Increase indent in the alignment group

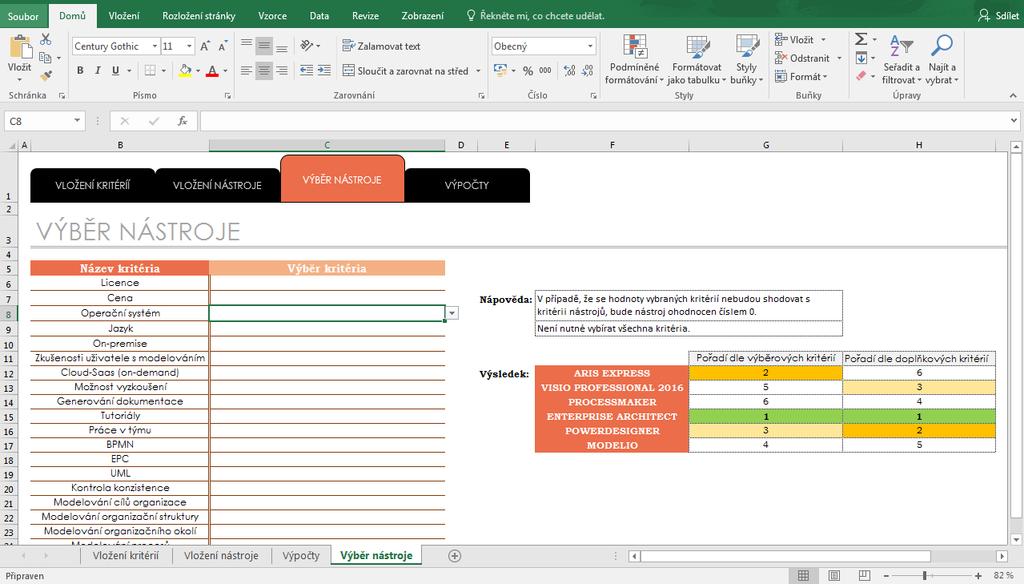pos(324,71)
